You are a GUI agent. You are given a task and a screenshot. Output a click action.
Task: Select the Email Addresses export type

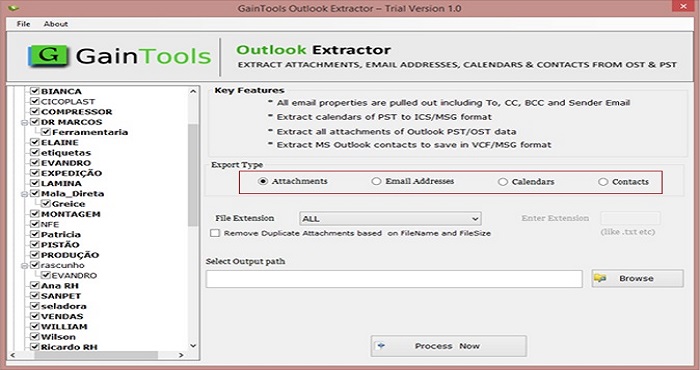[x=376, y=181]
